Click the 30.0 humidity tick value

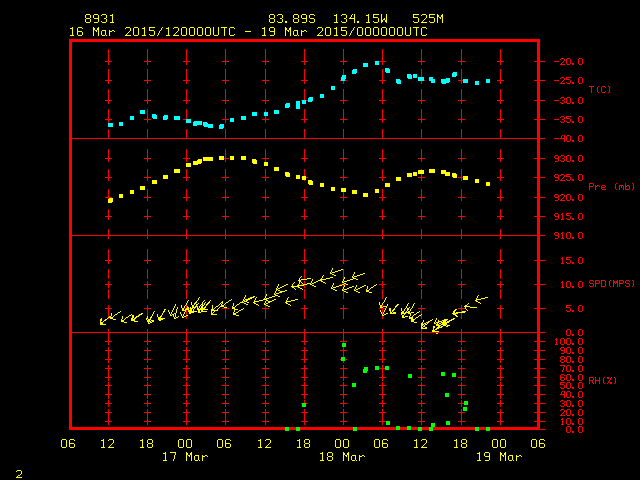point(572,404)
